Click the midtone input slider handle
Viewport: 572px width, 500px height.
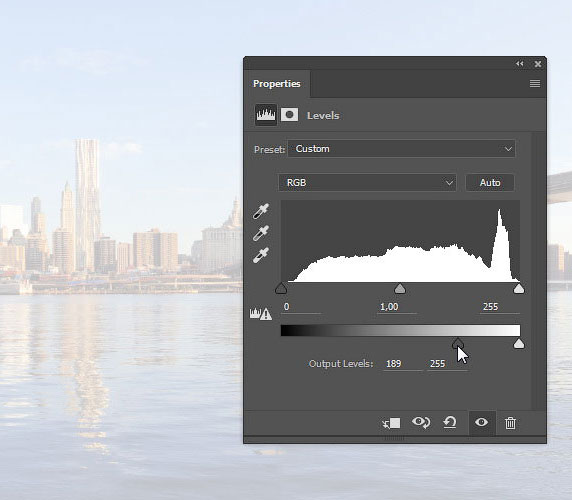click(400, 288)
